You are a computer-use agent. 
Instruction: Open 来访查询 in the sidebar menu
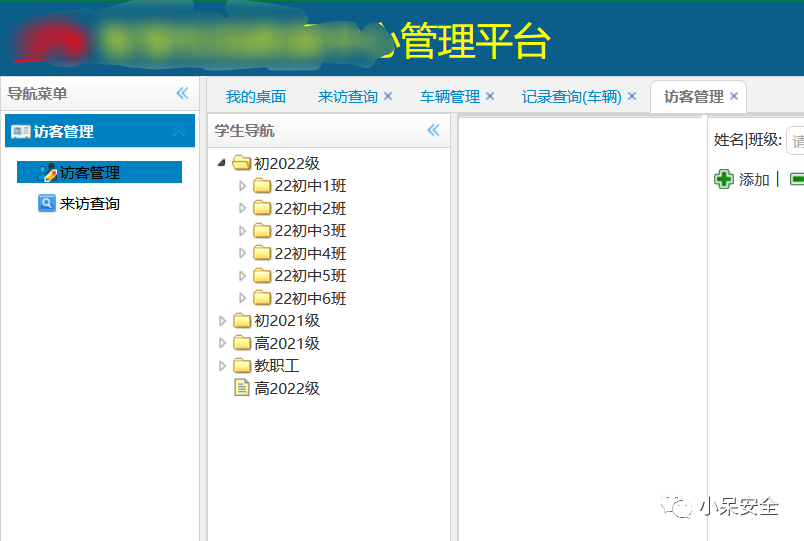tap(90, 204)
